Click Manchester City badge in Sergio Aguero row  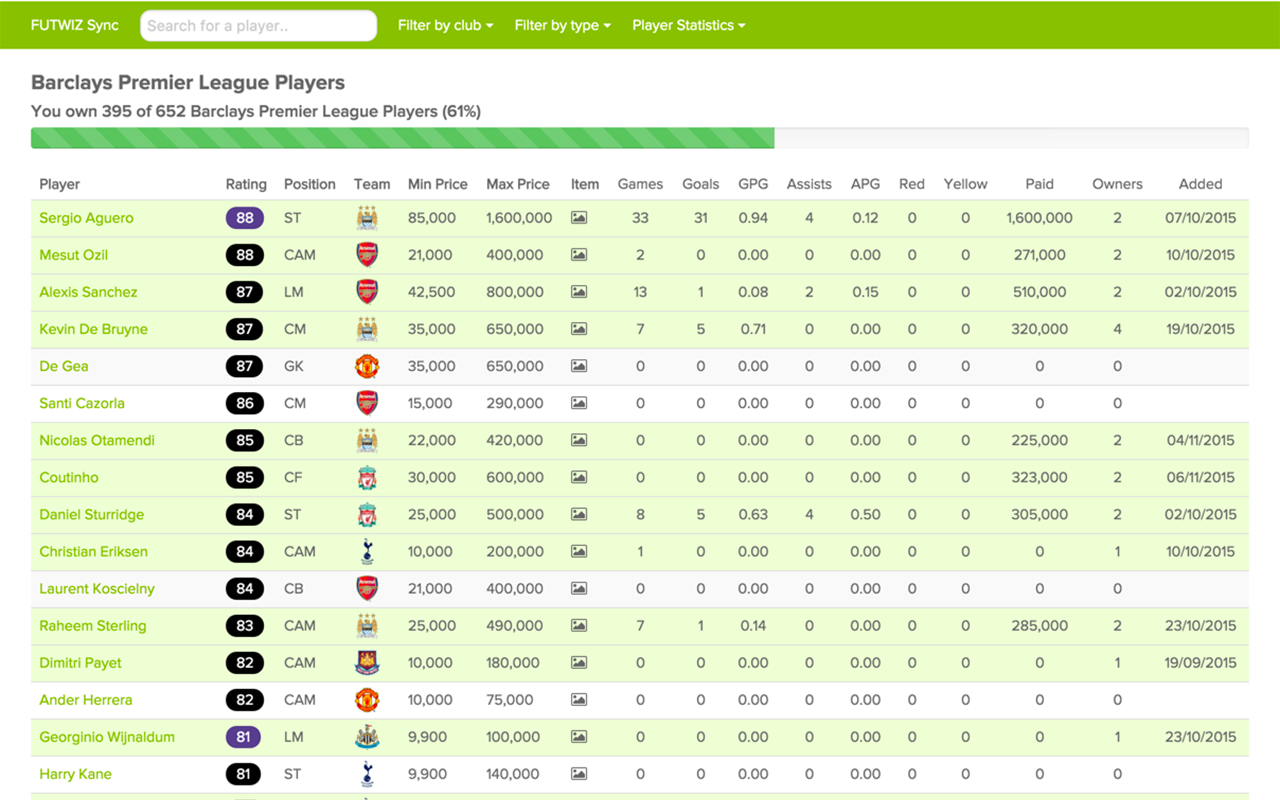pos(367,218)
